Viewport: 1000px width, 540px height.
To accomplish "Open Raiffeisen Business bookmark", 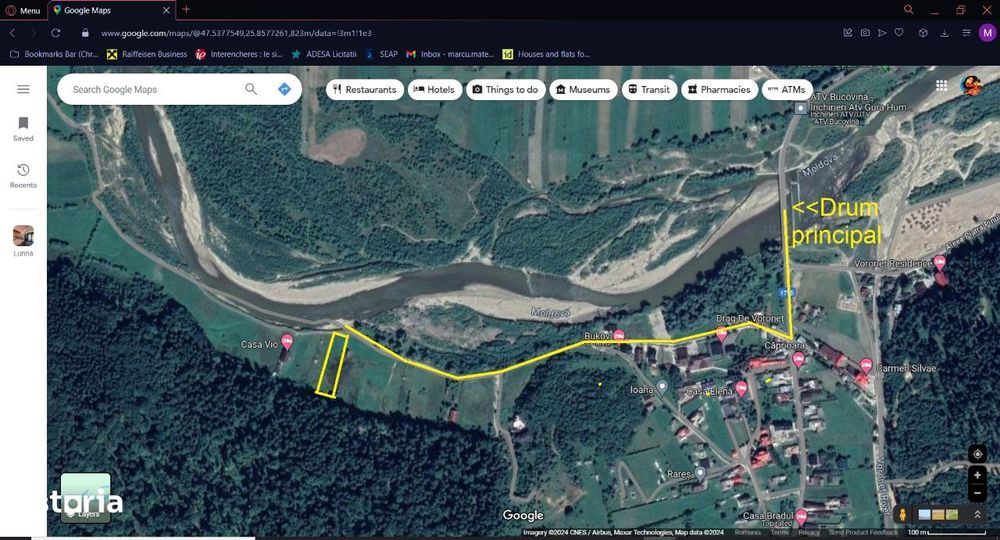I will coord(147,54).
